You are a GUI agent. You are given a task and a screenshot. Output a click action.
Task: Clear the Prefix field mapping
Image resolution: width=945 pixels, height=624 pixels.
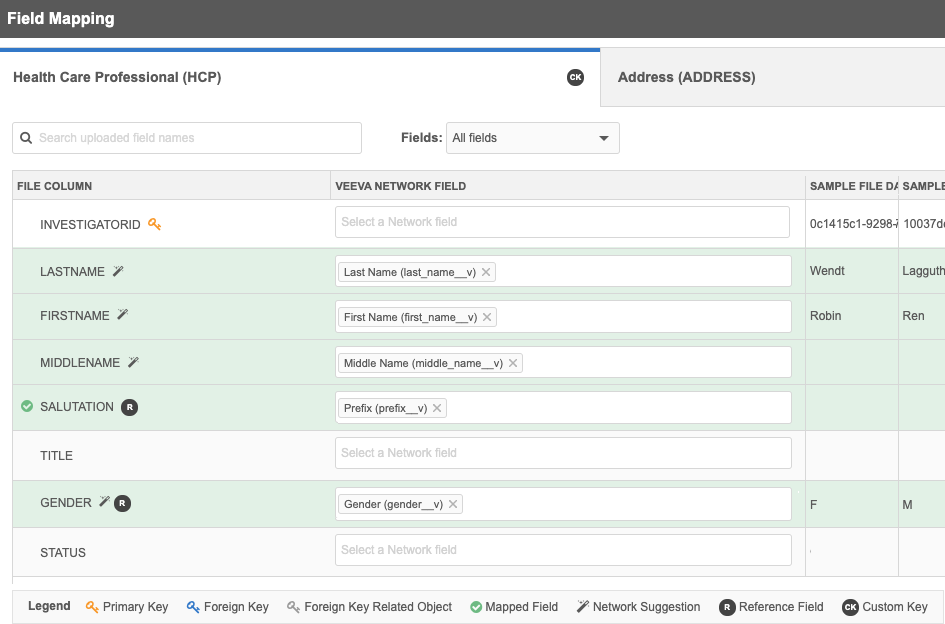pos(437,408)
